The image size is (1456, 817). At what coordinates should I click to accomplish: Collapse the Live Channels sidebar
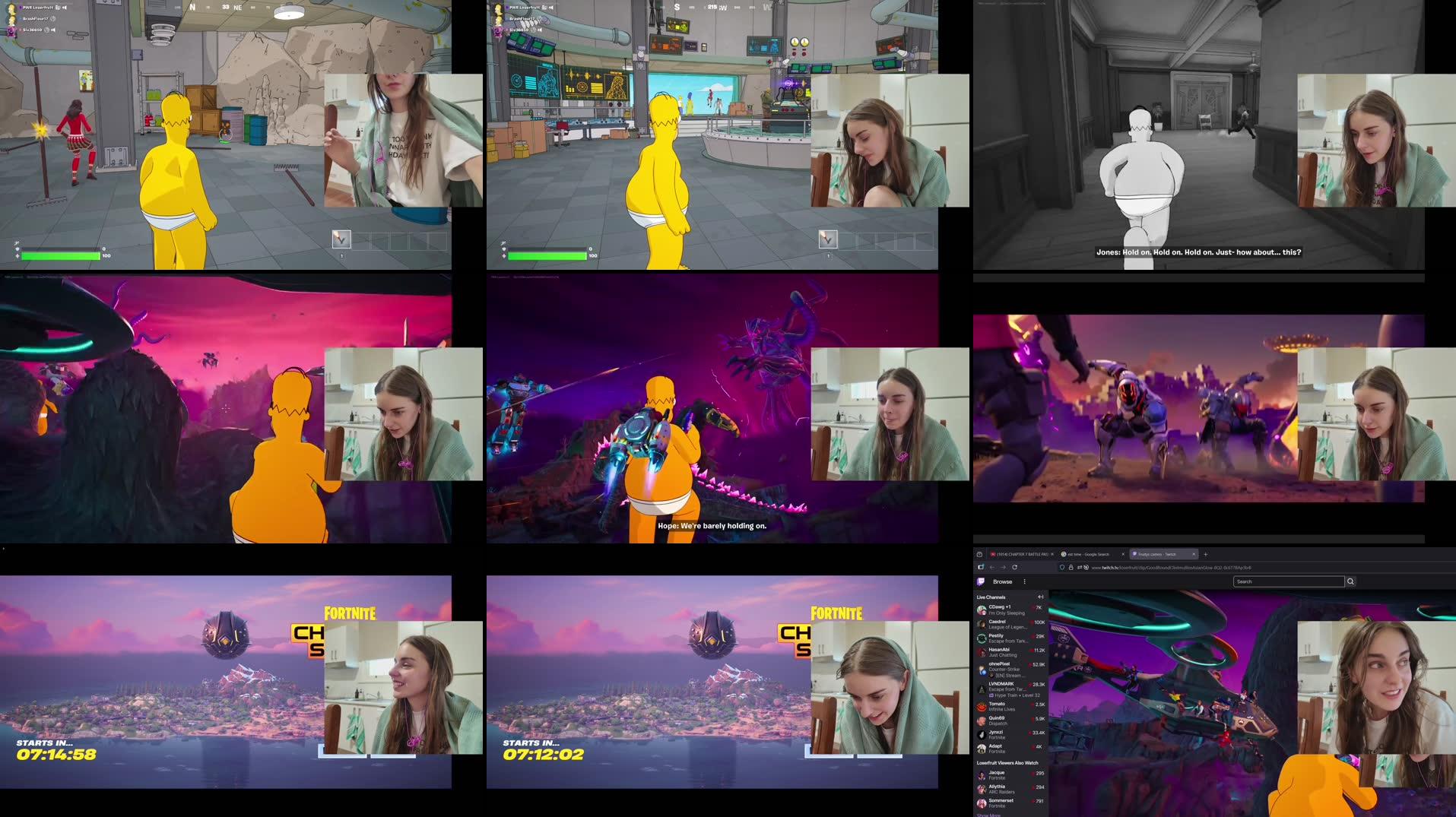[1041, 597]
